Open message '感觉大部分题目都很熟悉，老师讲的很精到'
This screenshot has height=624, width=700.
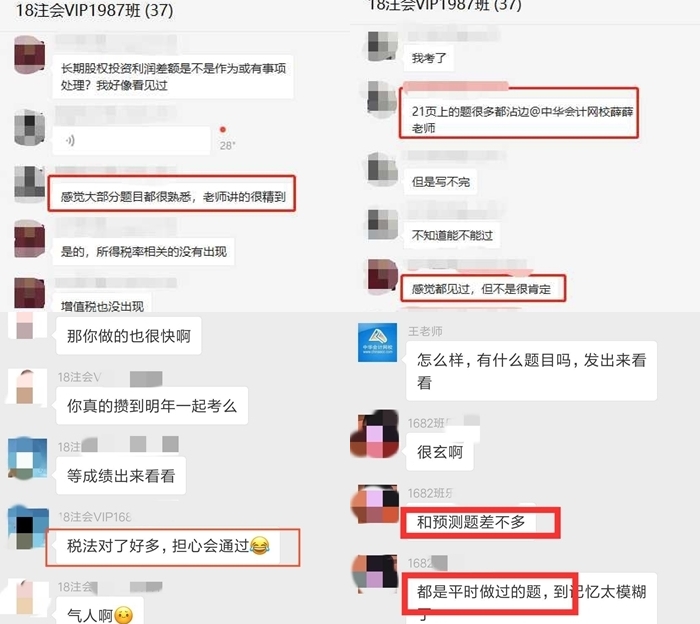click(x=173, y=196)
